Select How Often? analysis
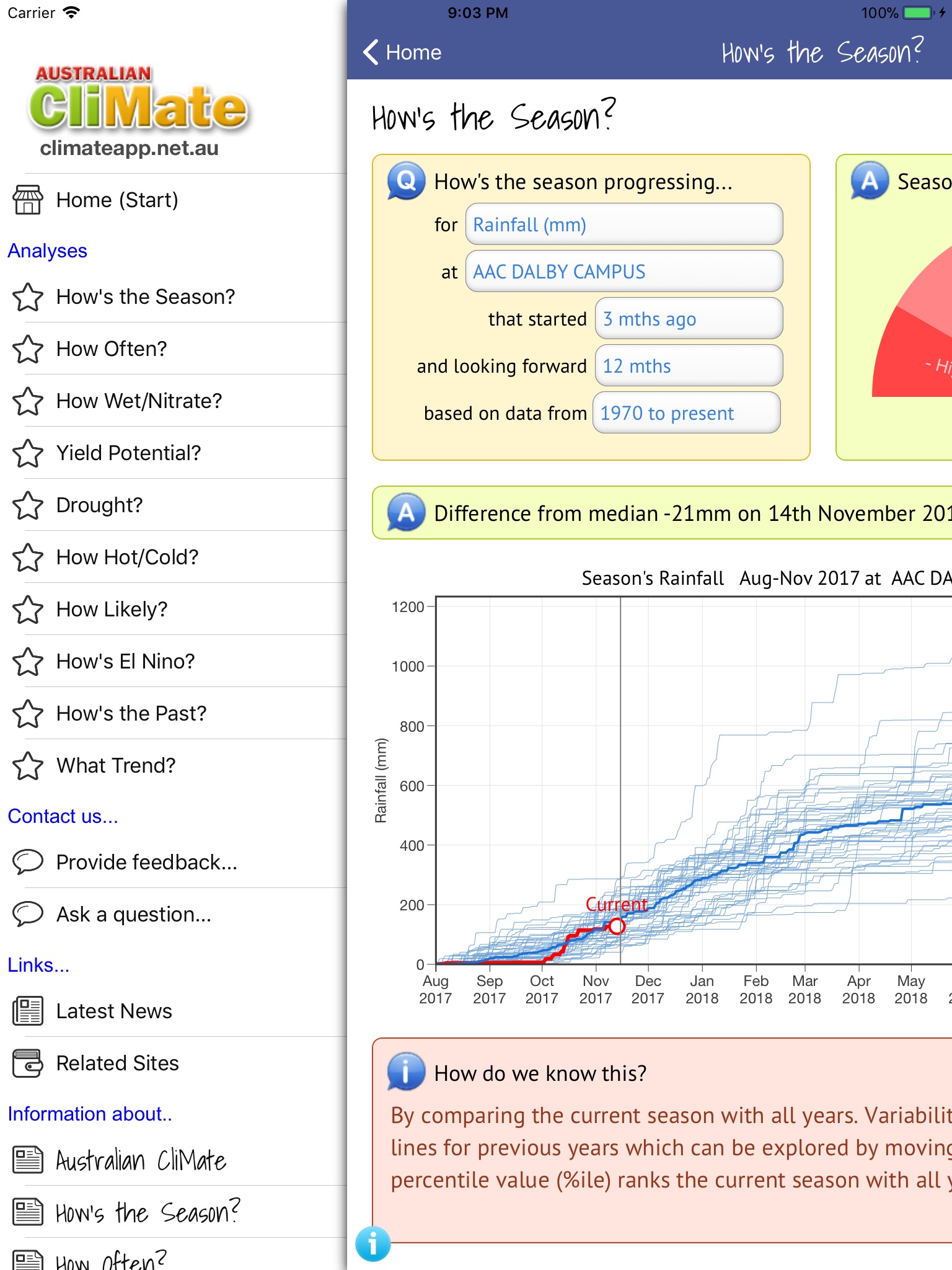The height and width of the screenshot is (1270, 952). pos(174,349)
